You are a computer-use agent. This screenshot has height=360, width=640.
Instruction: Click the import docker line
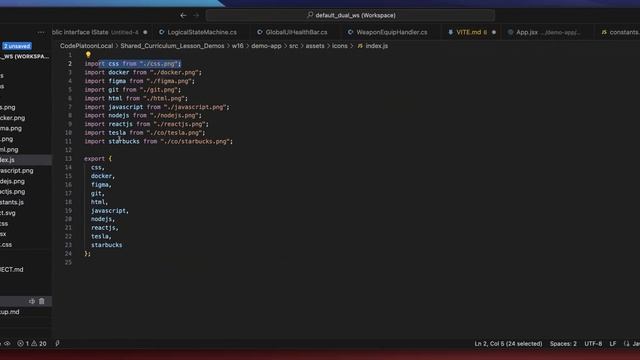coord(143,73)
